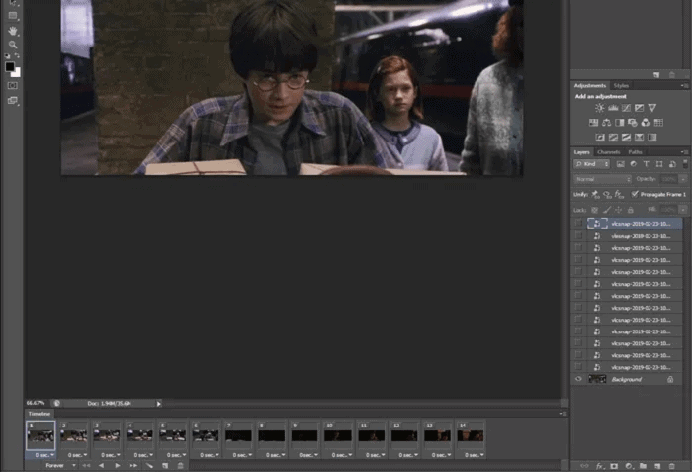
Task: Switch to the Styles tab
Action: [x=622, y=86]
